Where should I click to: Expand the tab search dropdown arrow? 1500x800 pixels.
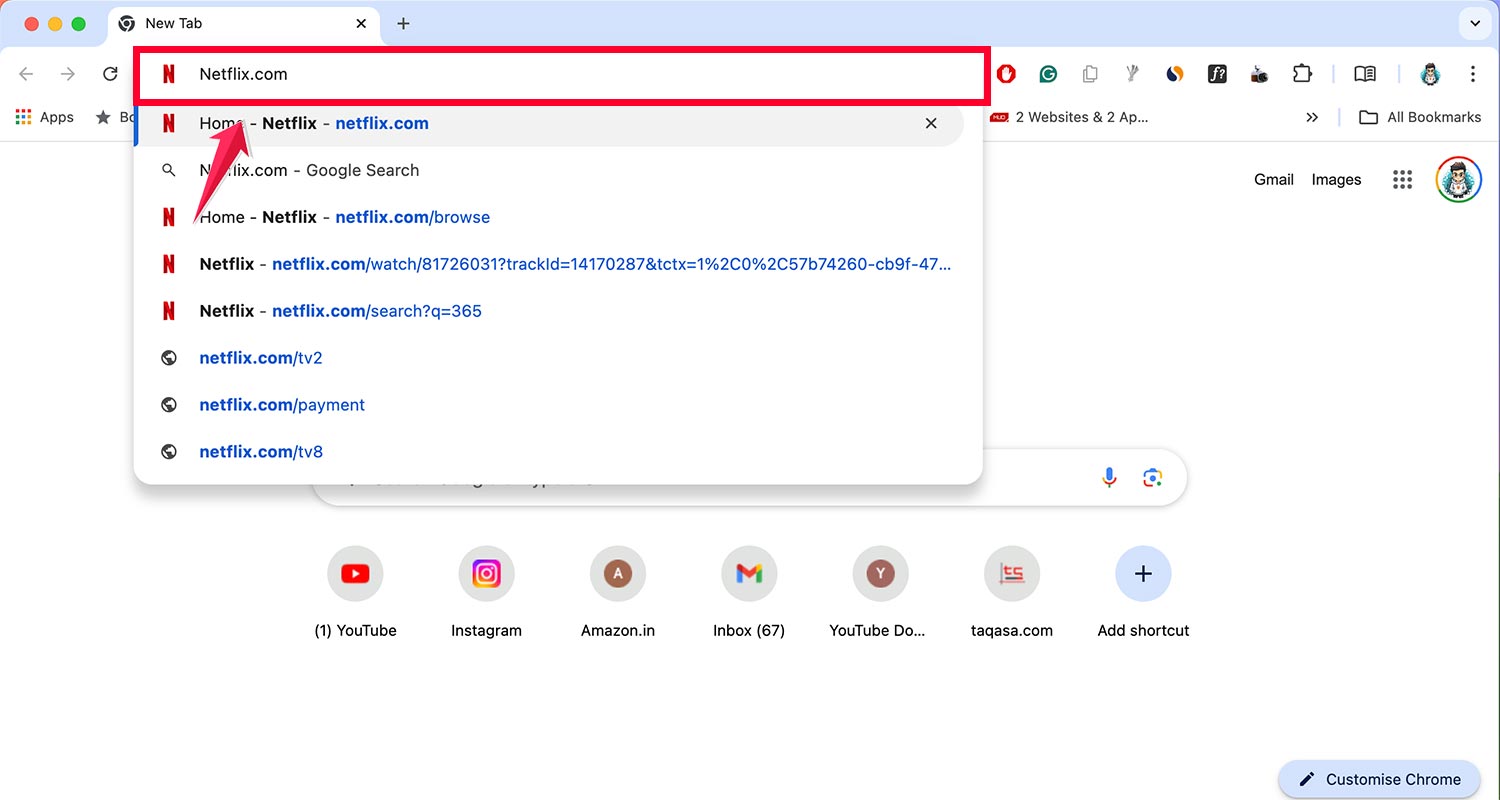[x=1474, y=23]
